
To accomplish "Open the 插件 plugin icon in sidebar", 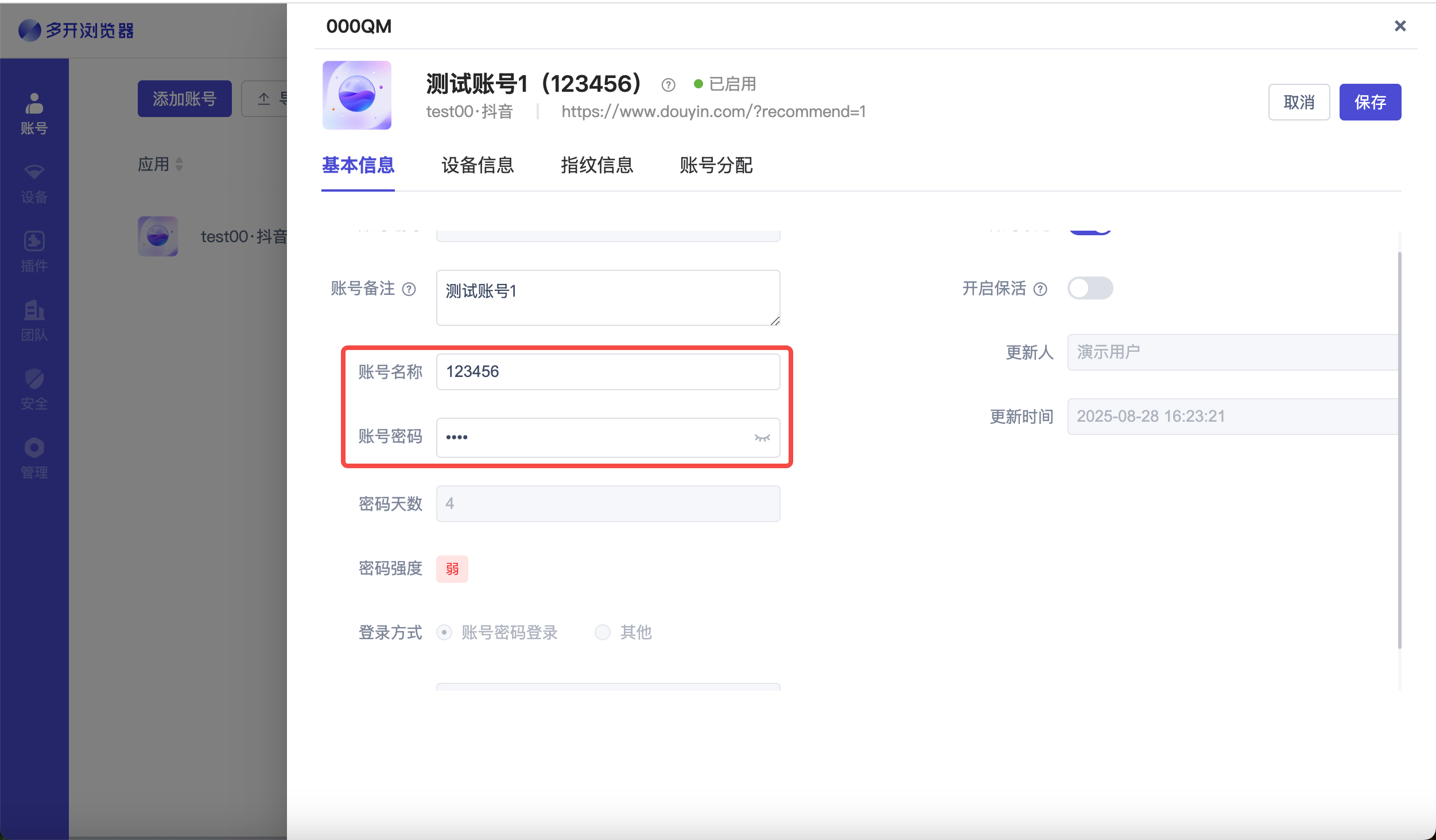I will click(34, 241).
